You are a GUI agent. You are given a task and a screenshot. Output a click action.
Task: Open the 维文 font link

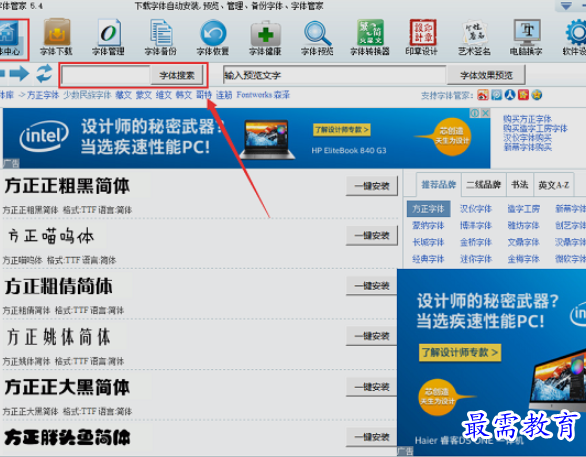pyautogui.click(x=164, y=95)
